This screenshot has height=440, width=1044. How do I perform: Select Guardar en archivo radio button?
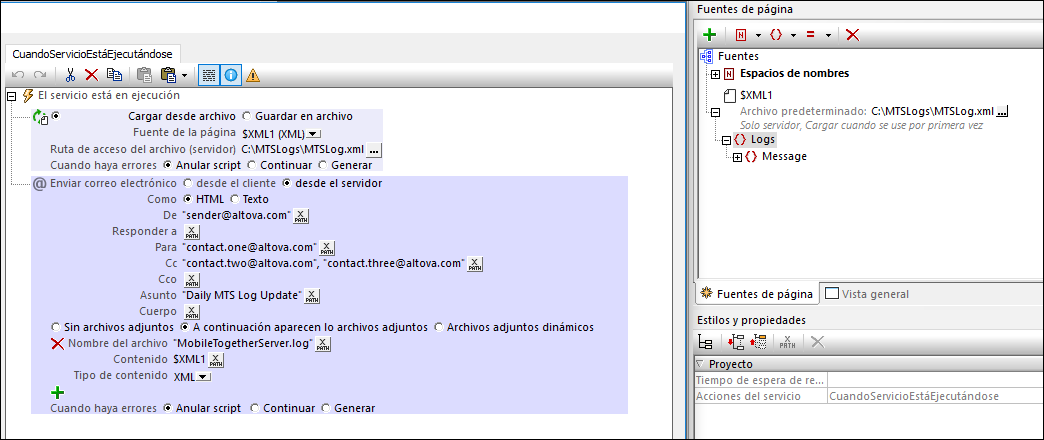(247, 116)
